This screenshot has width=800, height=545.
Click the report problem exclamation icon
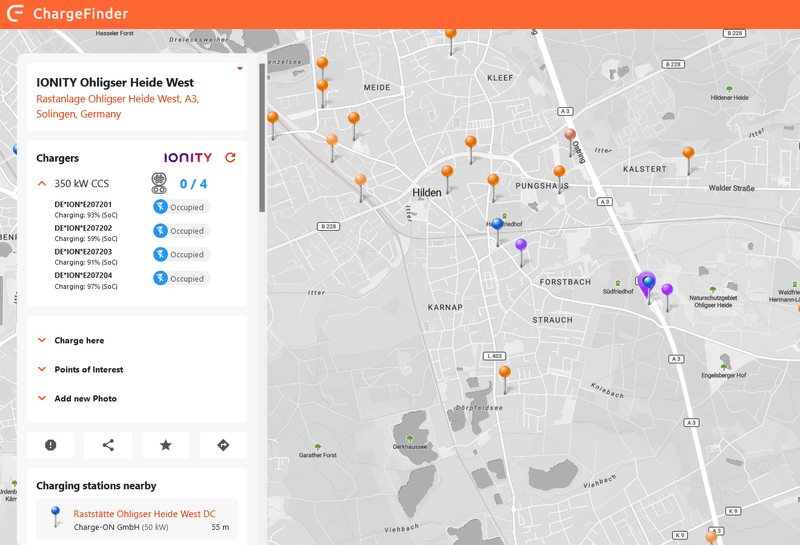pyautogui.click(x=51, y=445)
